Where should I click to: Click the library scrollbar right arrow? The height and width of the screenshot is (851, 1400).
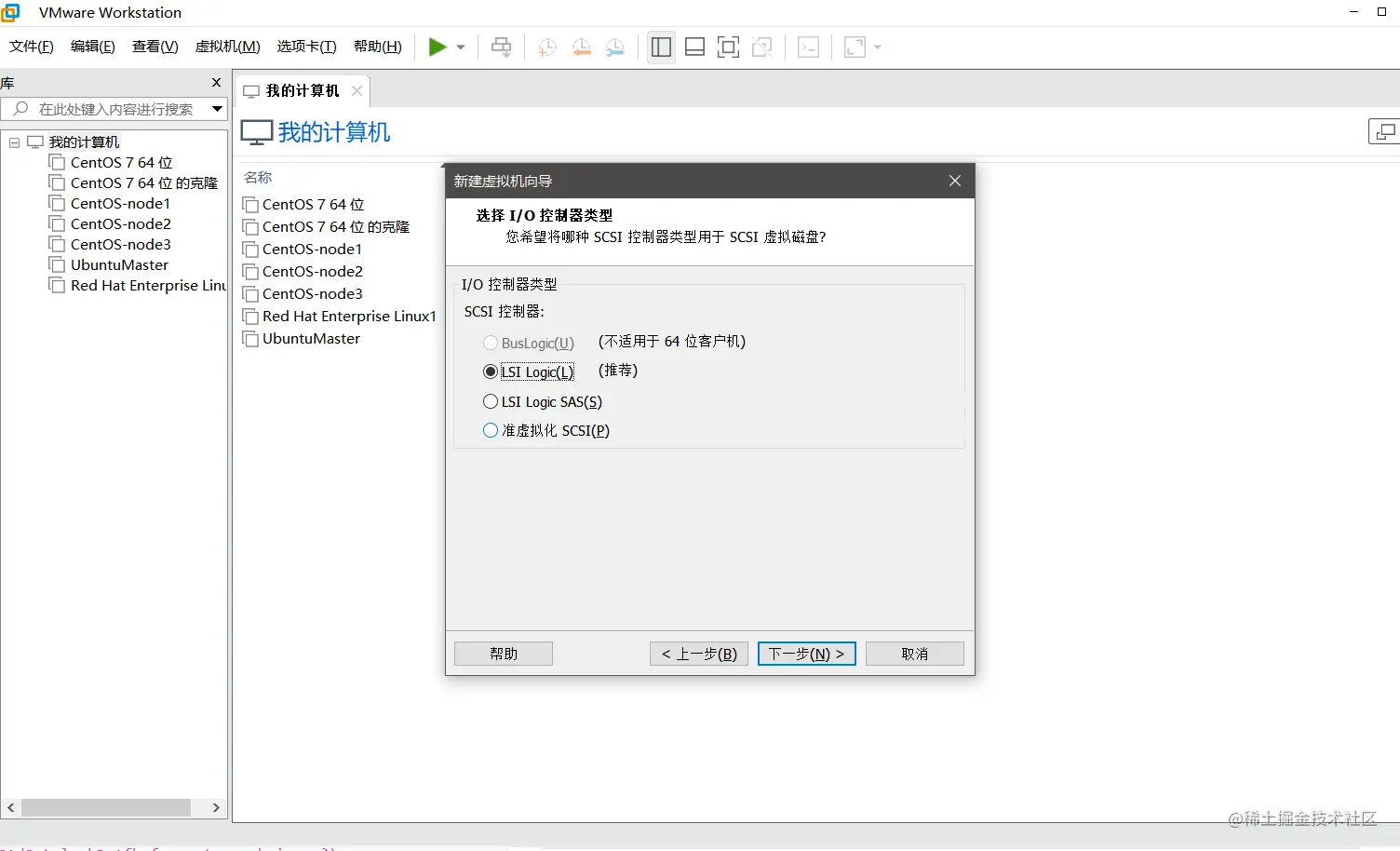coord(216,808)
